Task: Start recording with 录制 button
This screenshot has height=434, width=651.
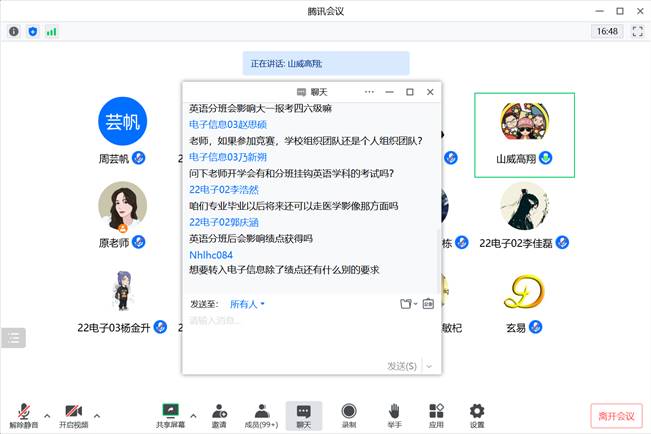Action: click(x=348, y=415)
